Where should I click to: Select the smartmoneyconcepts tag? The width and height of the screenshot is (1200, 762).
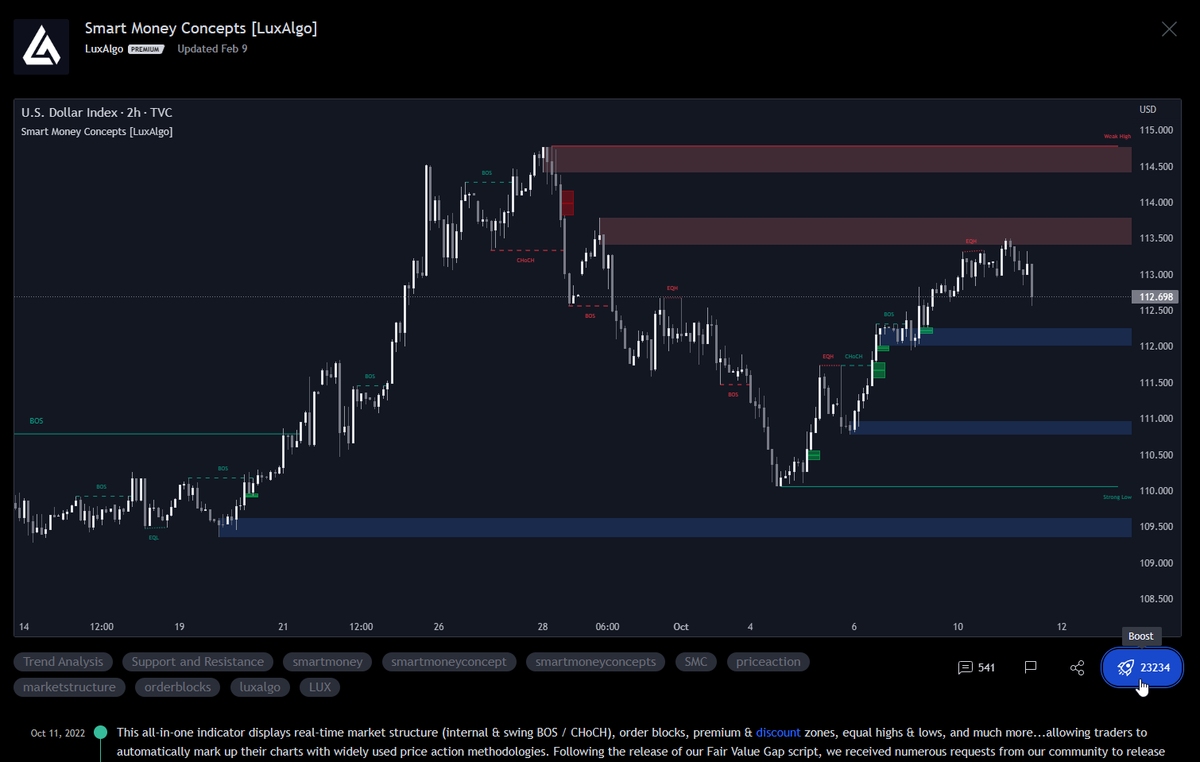click(596, 662)
